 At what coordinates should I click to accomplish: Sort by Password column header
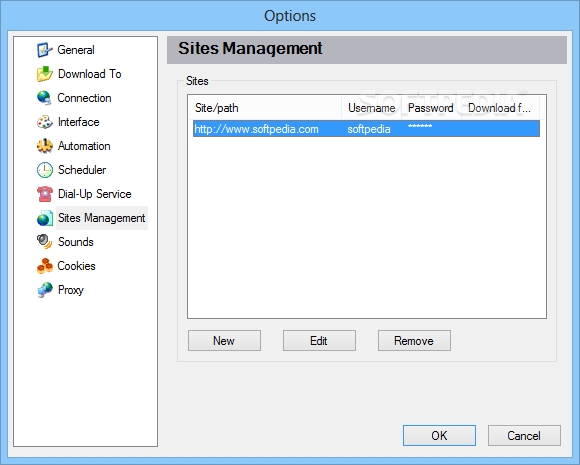(x=431, y=108)
